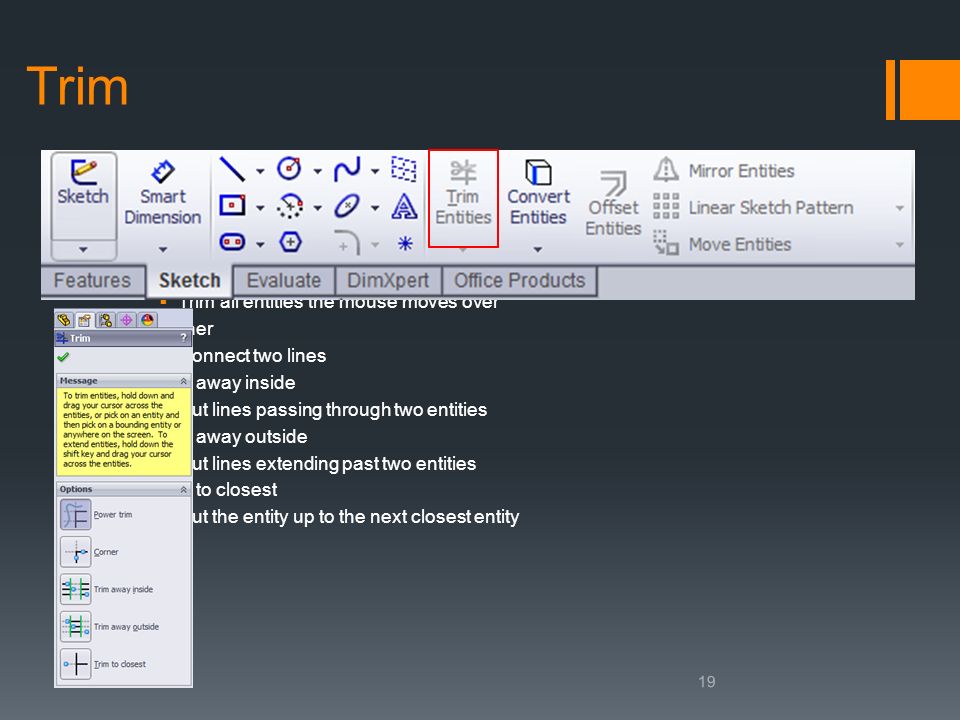Activate the Corner Rectangle tool

pyautogui.click(x=232, y=206)
